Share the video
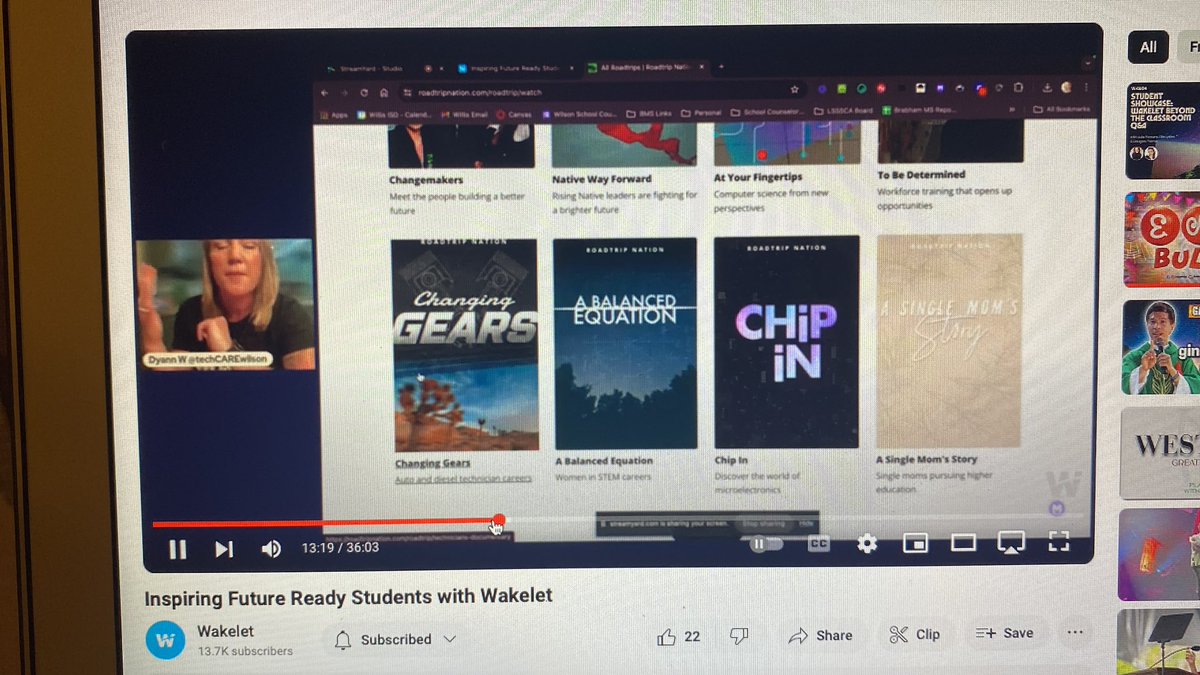Screen dimensions: 1200x675 820,635
